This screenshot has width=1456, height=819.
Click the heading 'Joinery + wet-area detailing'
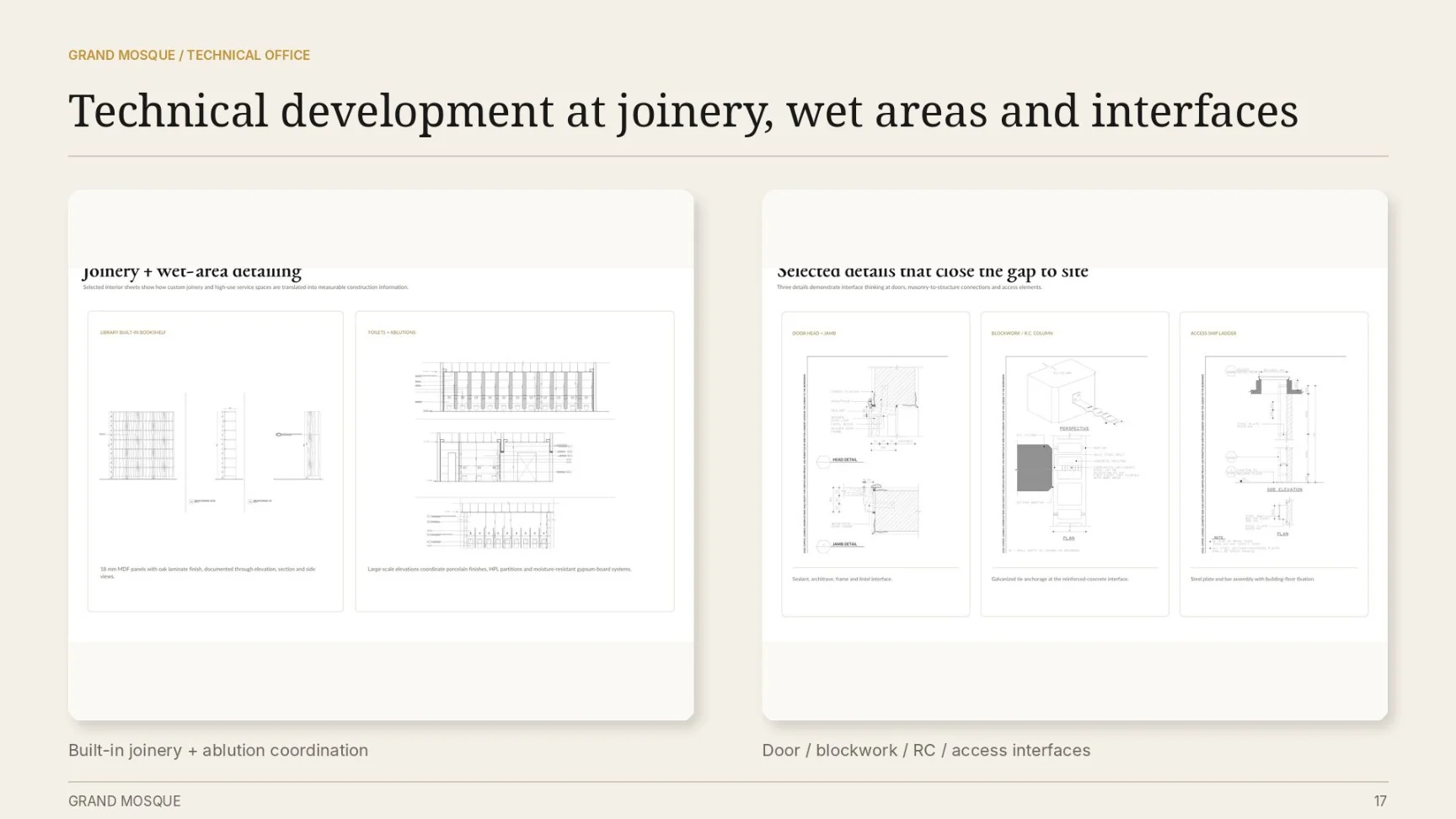192,272
